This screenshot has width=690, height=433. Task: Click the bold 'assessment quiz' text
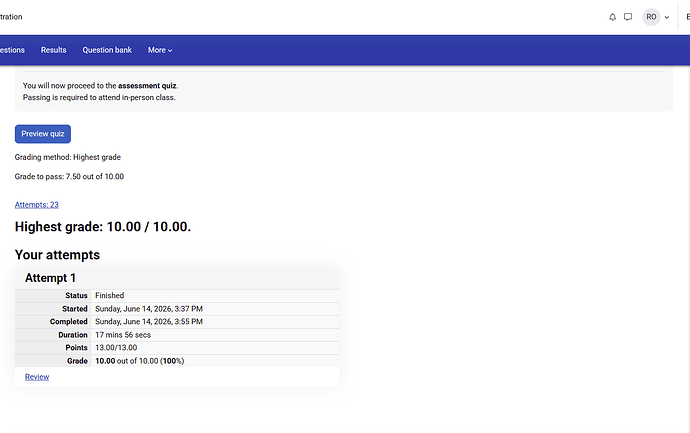pyautogui.click(x=147, y=85)
